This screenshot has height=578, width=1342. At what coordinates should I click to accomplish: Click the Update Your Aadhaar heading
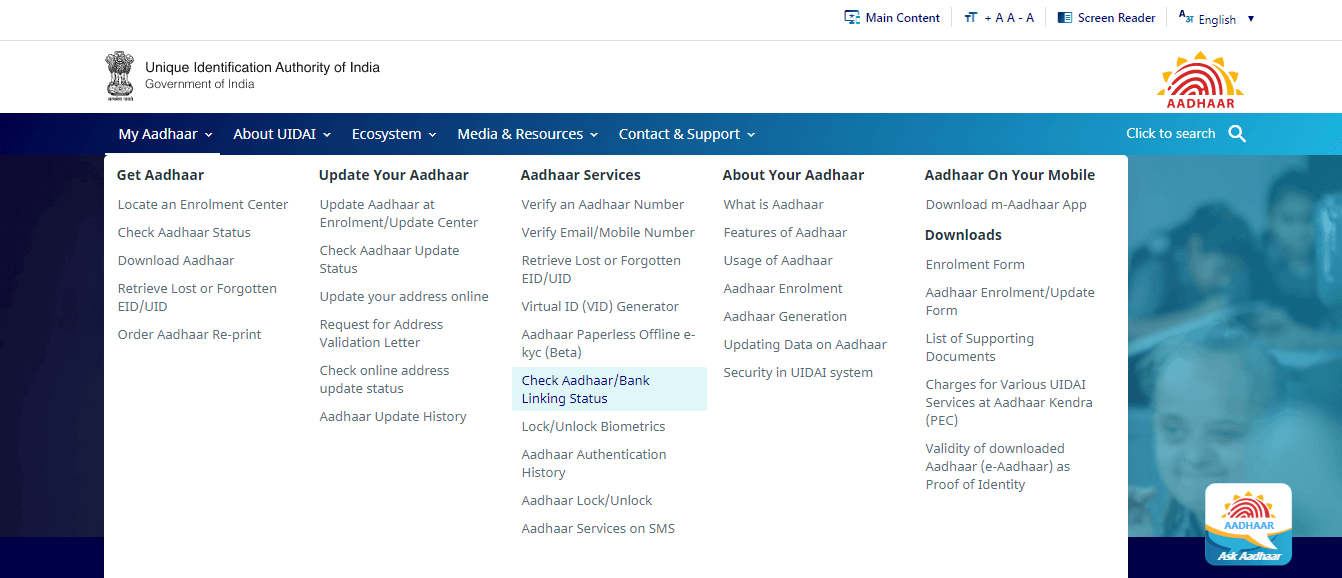(x=394, y=174)
